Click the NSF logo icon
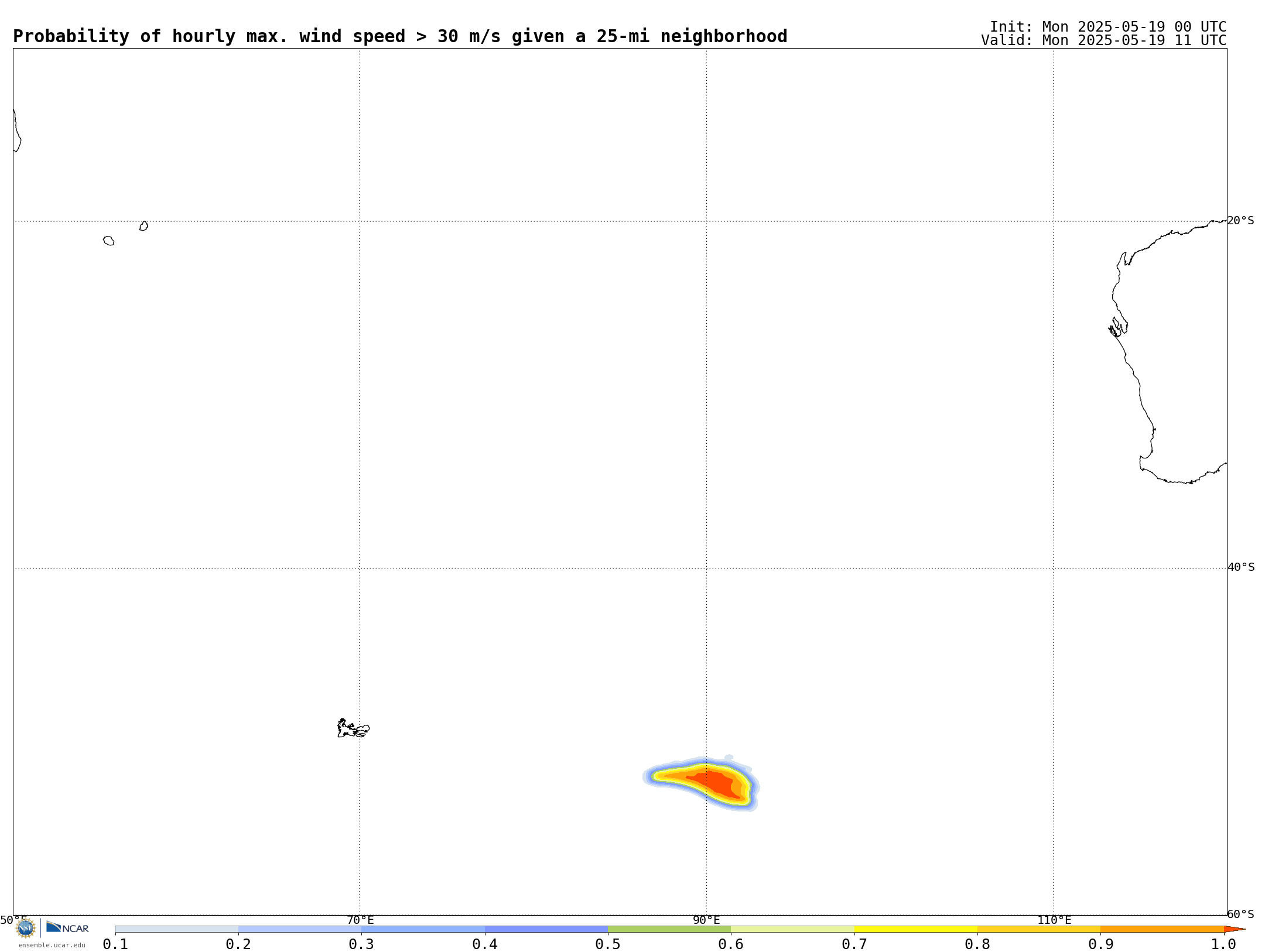 [x=26, y=928]
